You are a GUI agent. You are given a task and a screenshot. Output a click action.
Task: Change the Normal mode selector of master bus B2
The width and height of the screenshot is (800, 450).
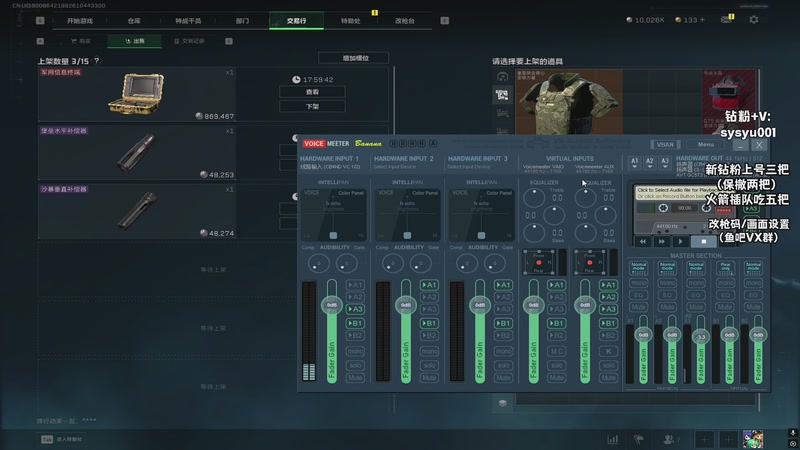click(x=753, y=266)
